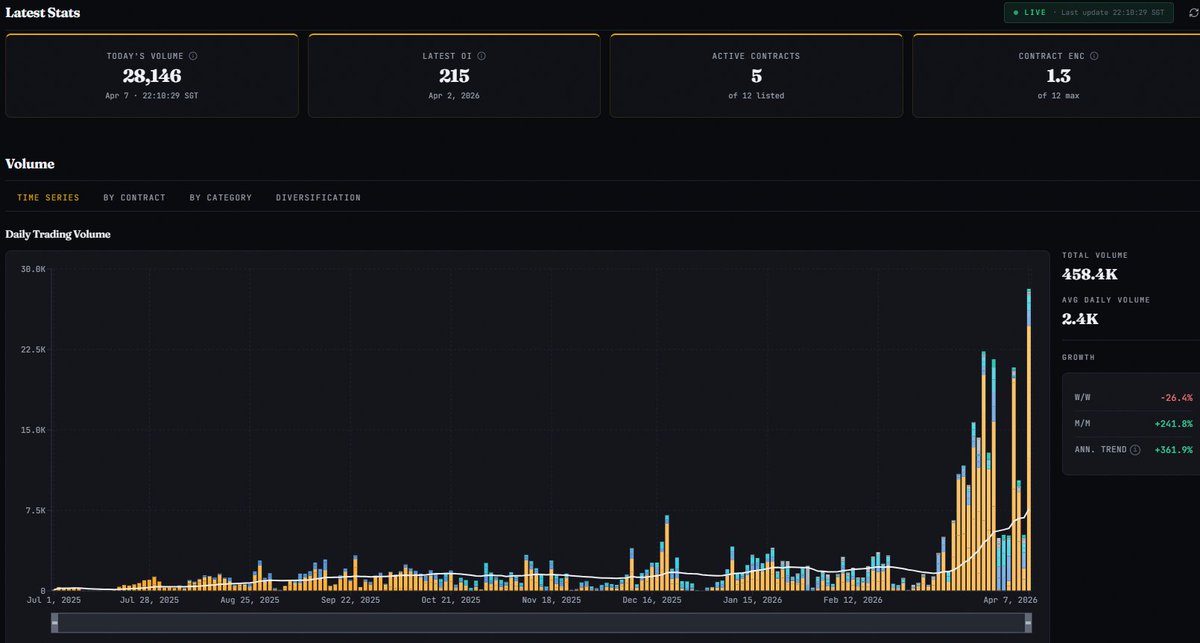Click the Volume section heading

pyautogui.click(x=30, y=163)
